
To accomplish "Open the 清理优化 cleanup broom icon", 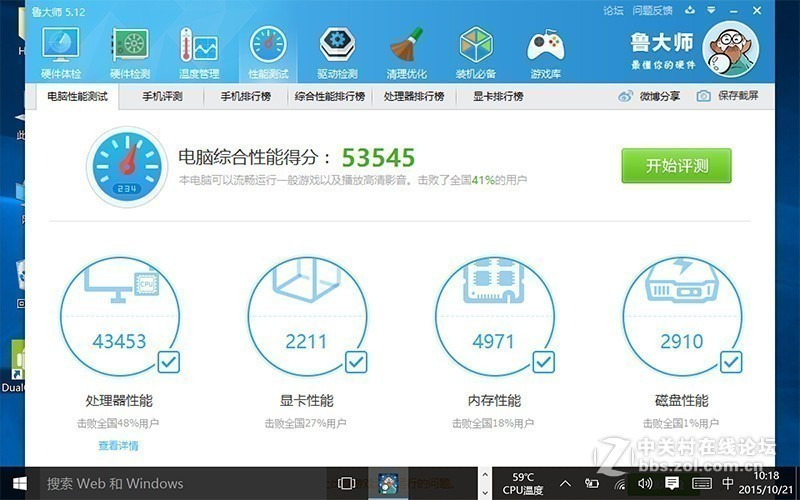I will pos(407,53).
